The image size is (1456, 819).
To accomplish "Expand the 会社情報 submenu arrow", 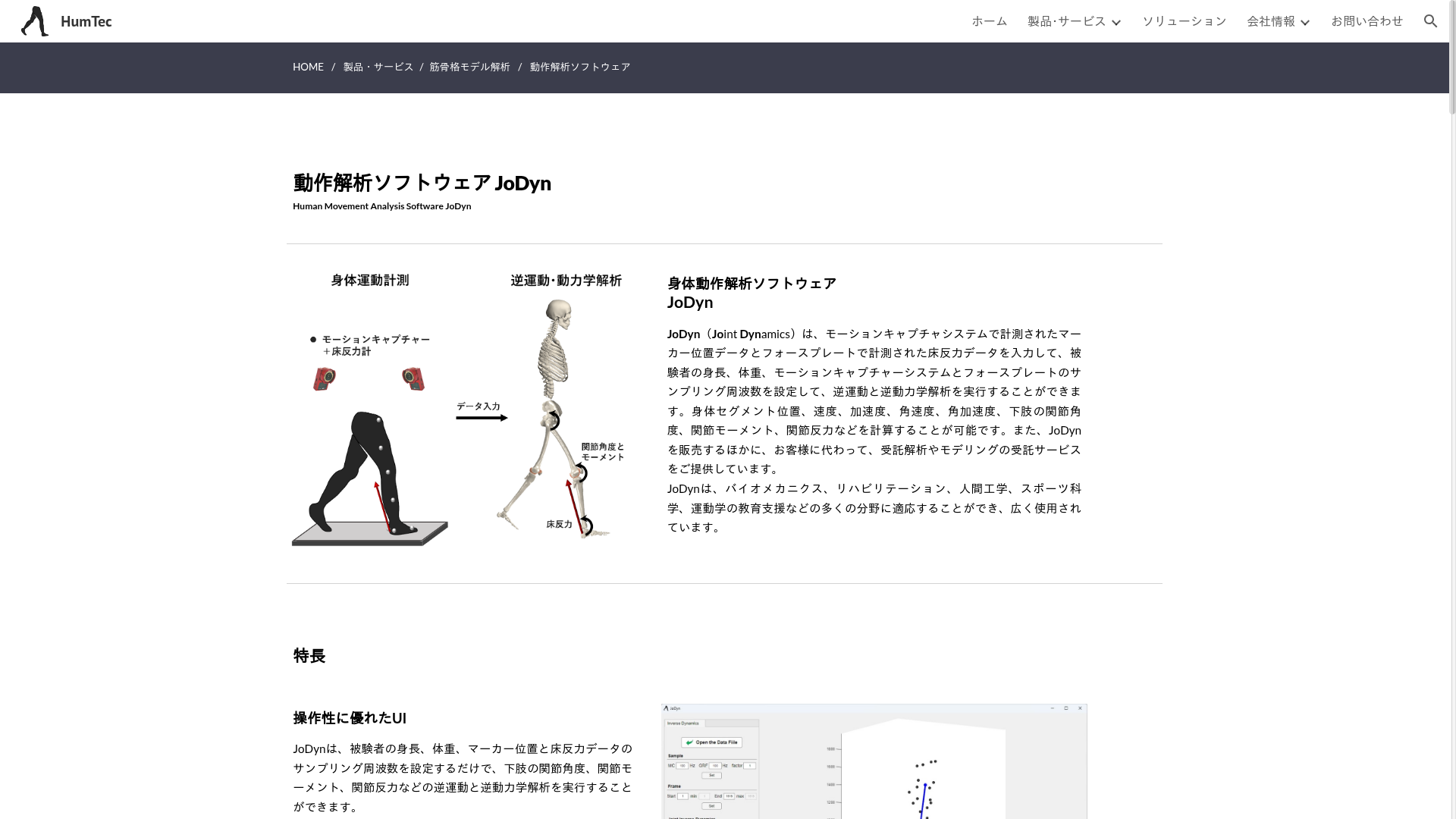I will click(x=1304, y=22).
